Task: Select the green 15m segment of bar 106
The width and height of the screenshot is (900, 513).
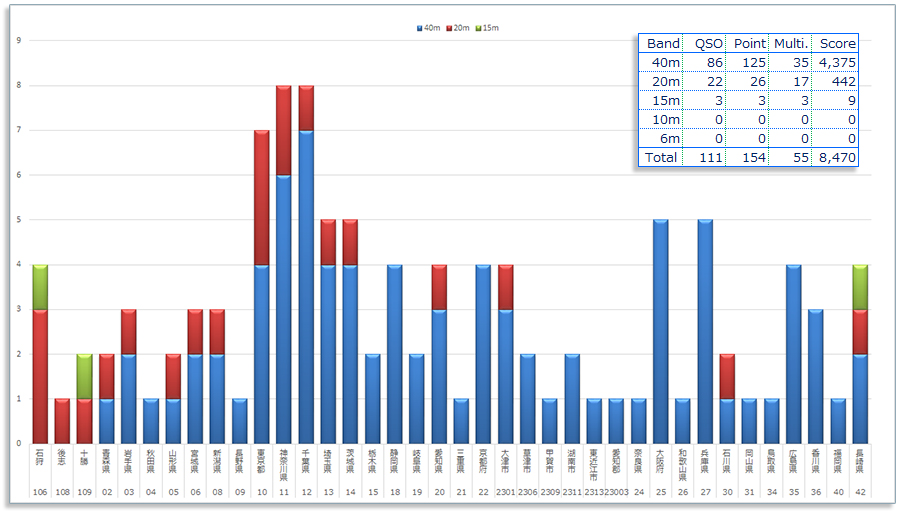Action: click(40, 287)
